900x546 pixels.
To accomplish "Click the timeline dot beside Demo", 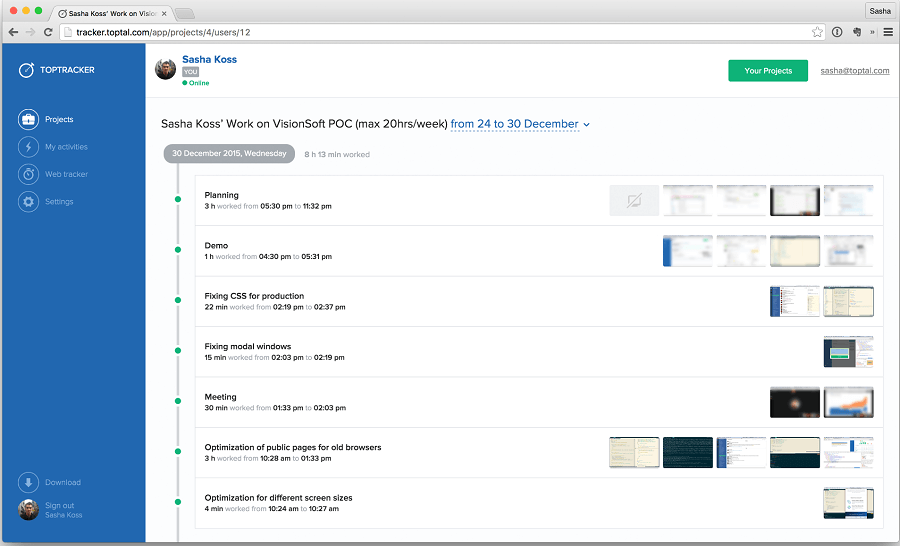I will (178, 250).
